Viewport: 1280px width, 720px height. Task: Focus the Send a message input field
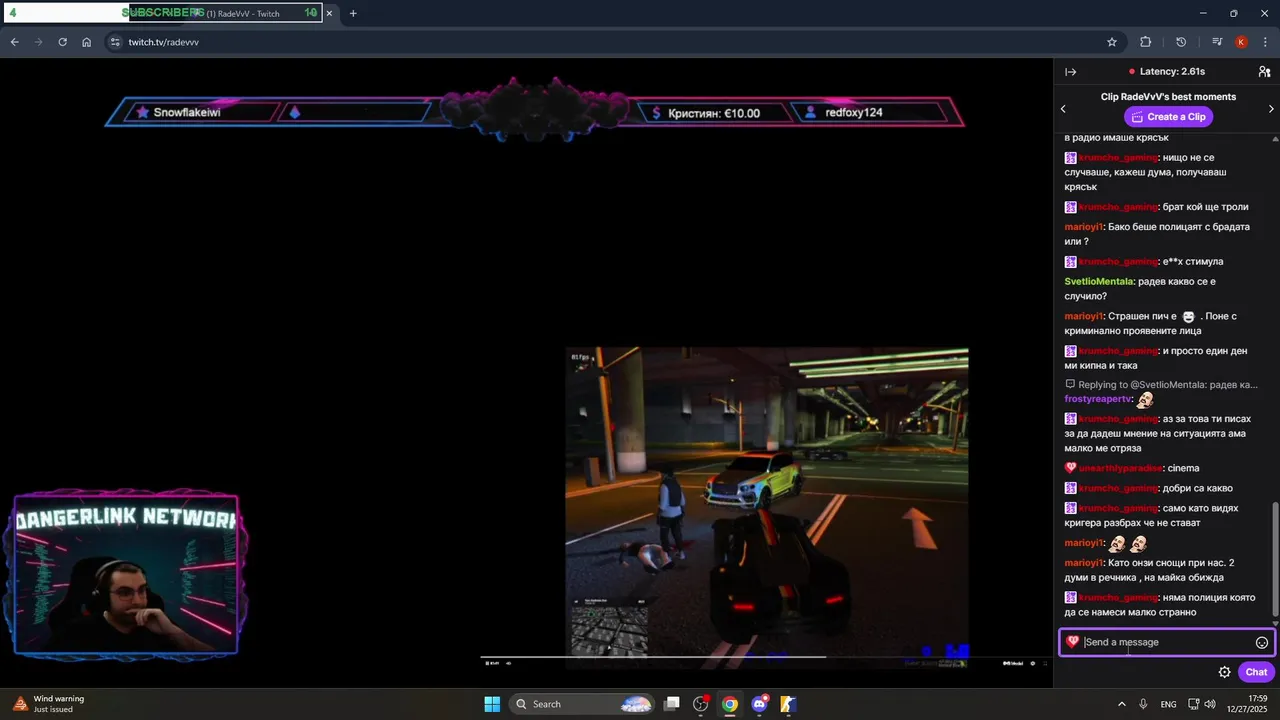1167,642
